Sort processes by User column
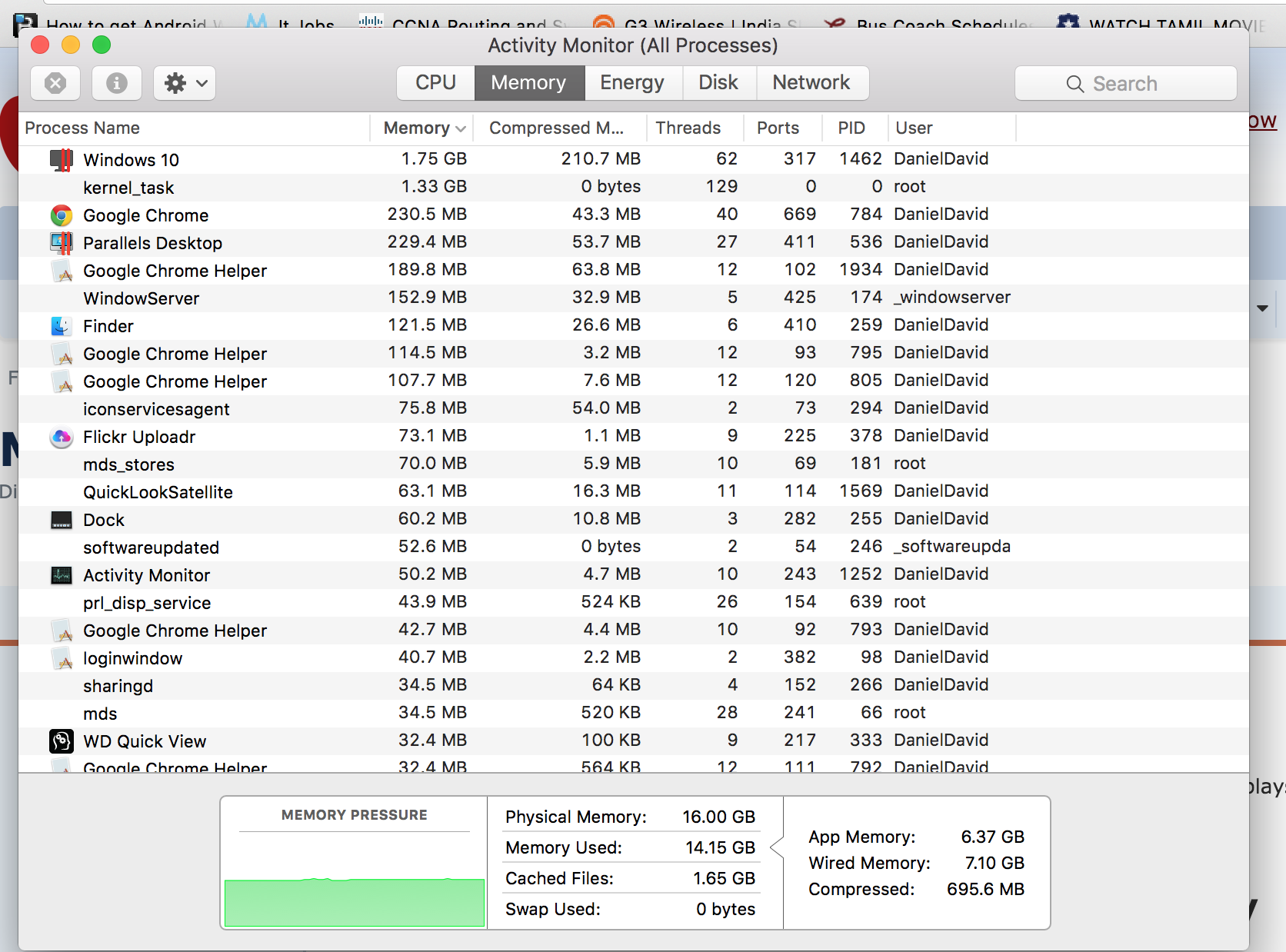Screen dimensions: 1286x952 [x=952, y=128]
